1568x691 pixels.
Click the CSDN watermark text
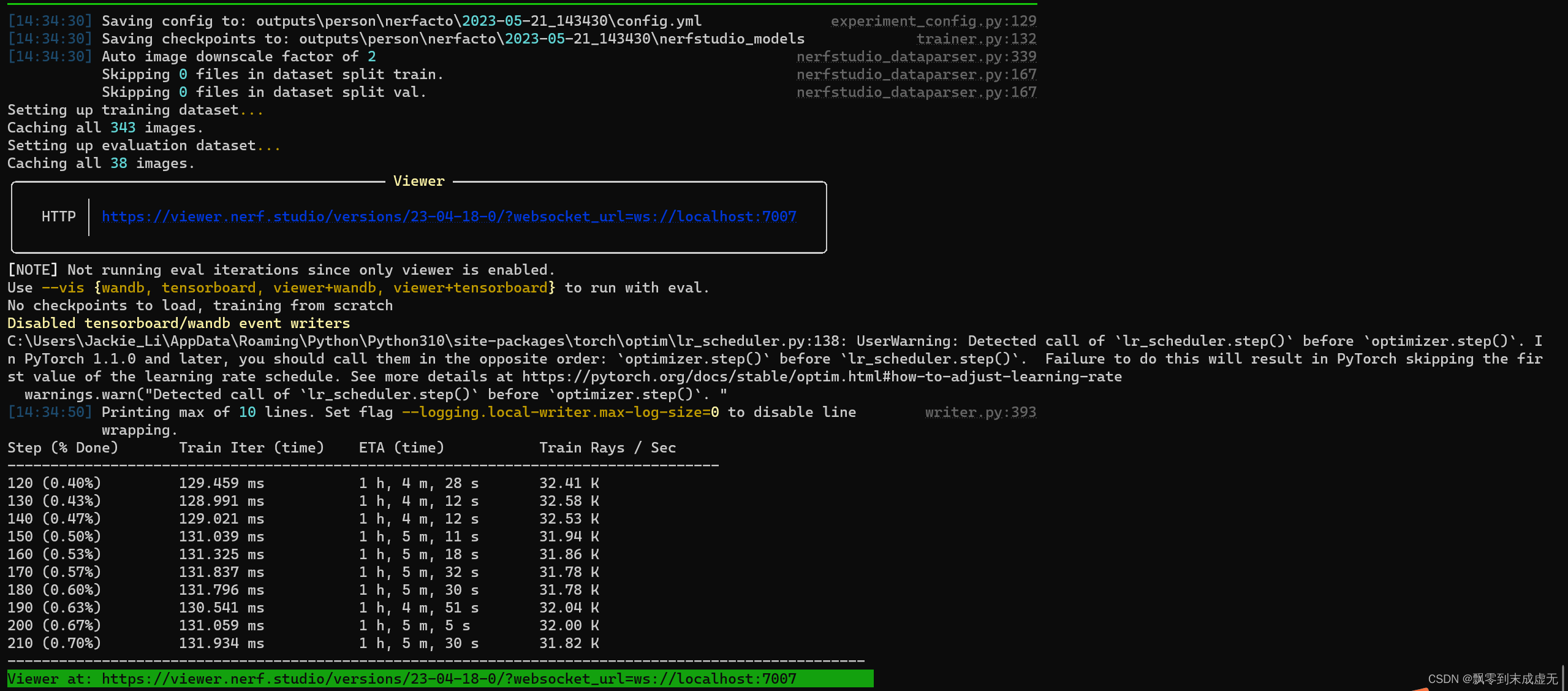click(x=1492, y=679)
